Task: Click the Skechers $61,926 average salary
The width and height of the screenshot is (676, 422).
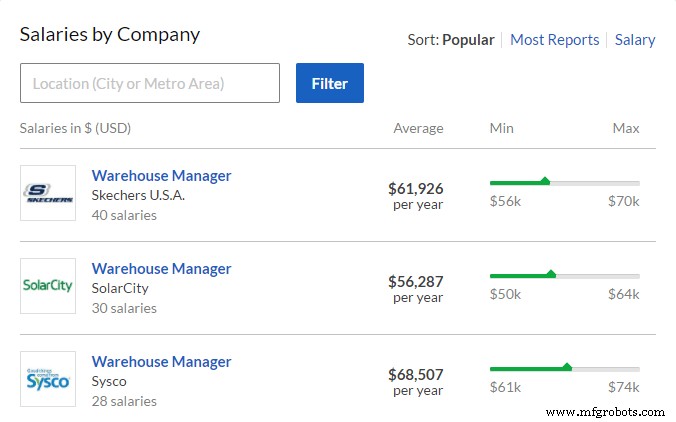Action: [415, 188]
